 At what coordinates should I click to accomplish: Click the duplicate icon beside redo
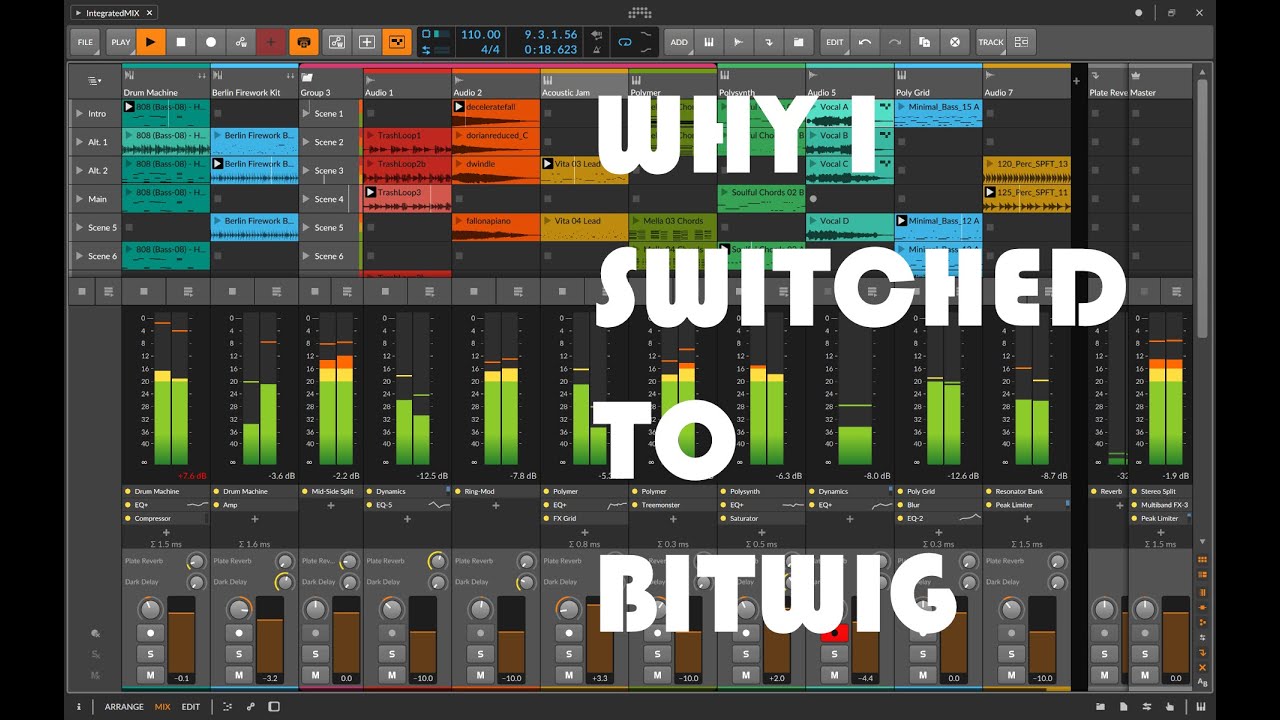click(x=924, y=42)
